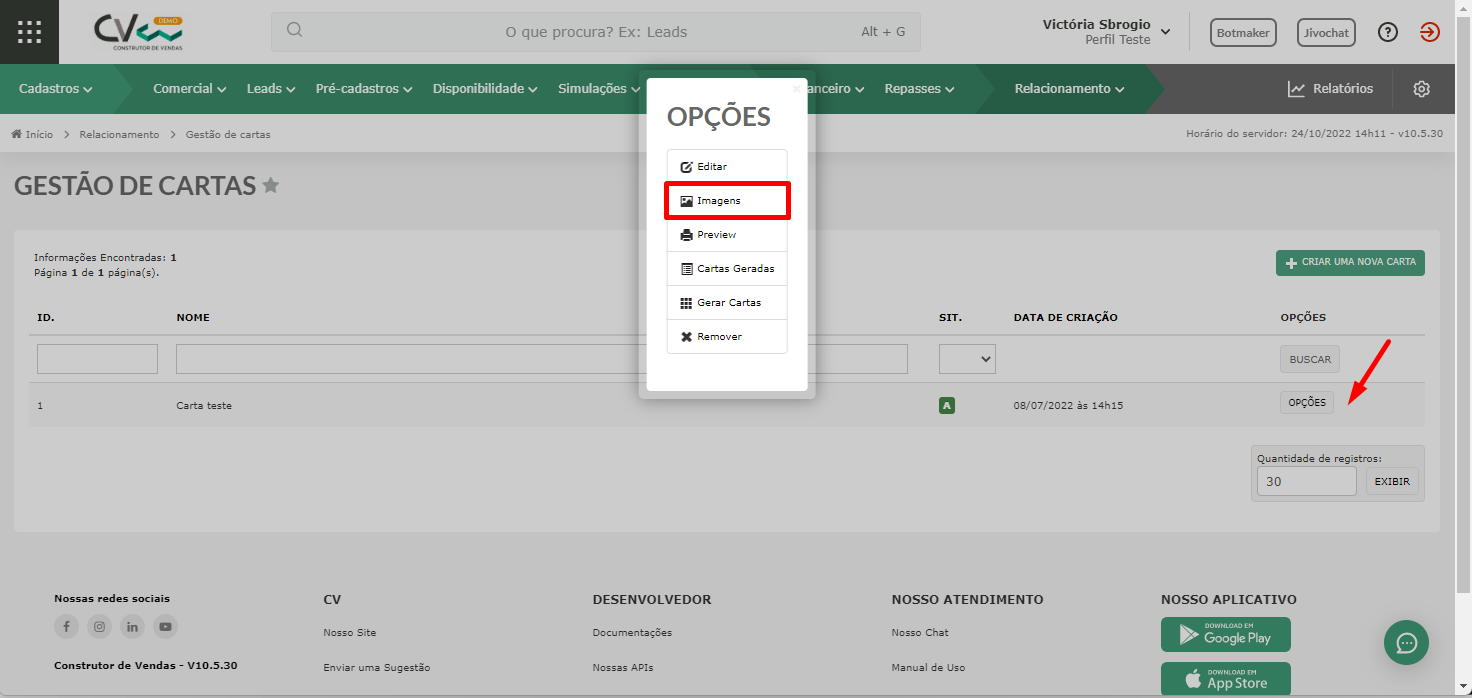The image size is (1472, 698).
Task: Select Cartas Geradas in the options popup
Action: coord(727,269)
